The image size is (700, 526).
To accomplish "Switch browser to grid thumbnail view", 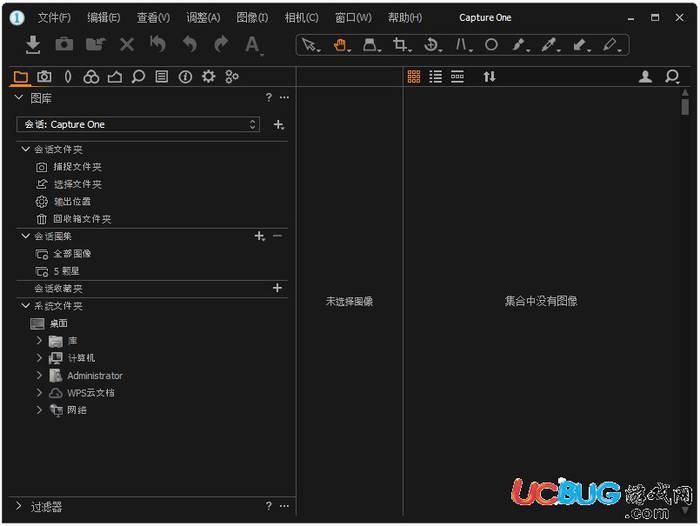I will pyautogui.click(x=414, y=77).
